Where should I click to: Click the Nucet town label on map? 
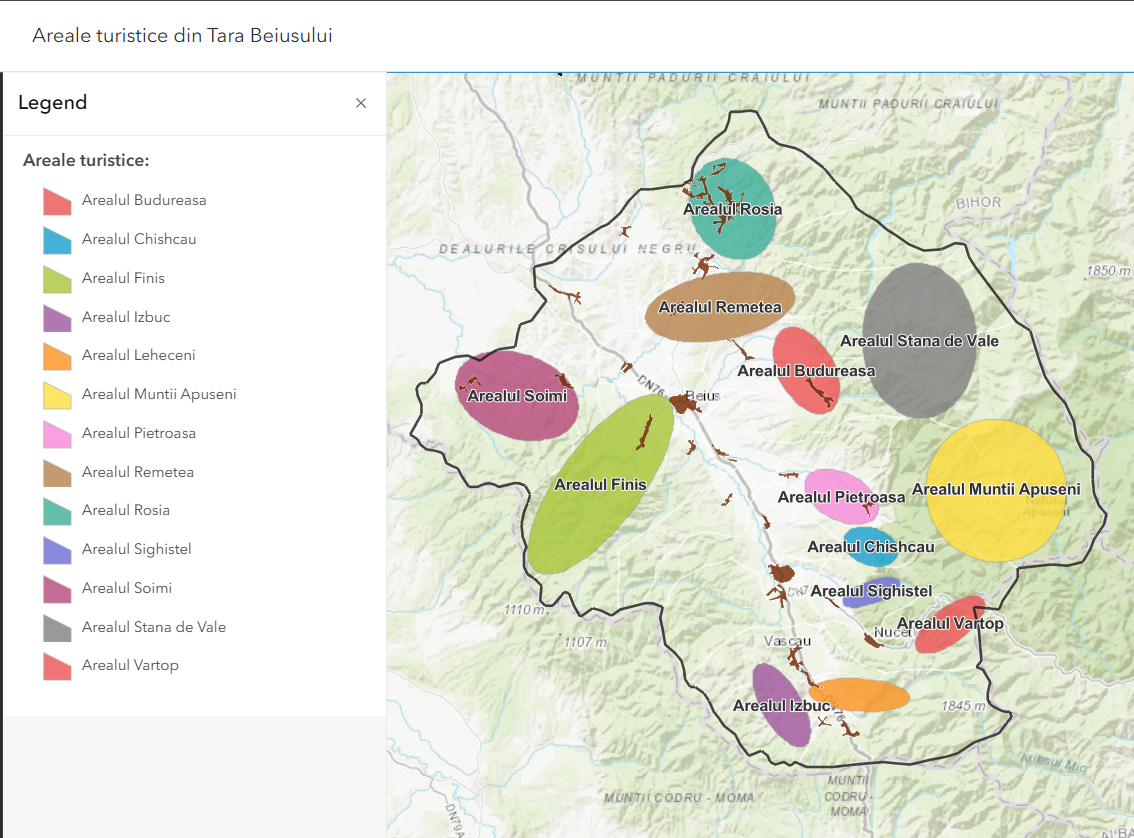(891, 632)
